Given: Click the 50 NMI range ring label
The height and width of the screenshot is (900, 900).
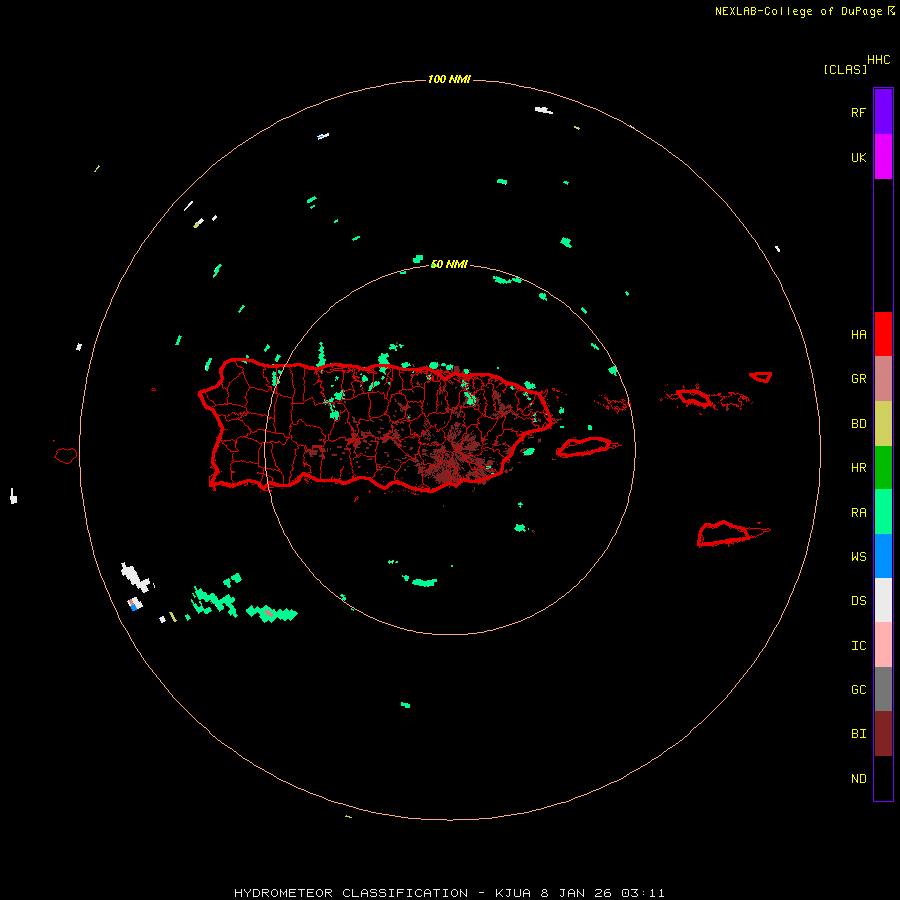Looking at the screenshot, I should 449,265.
